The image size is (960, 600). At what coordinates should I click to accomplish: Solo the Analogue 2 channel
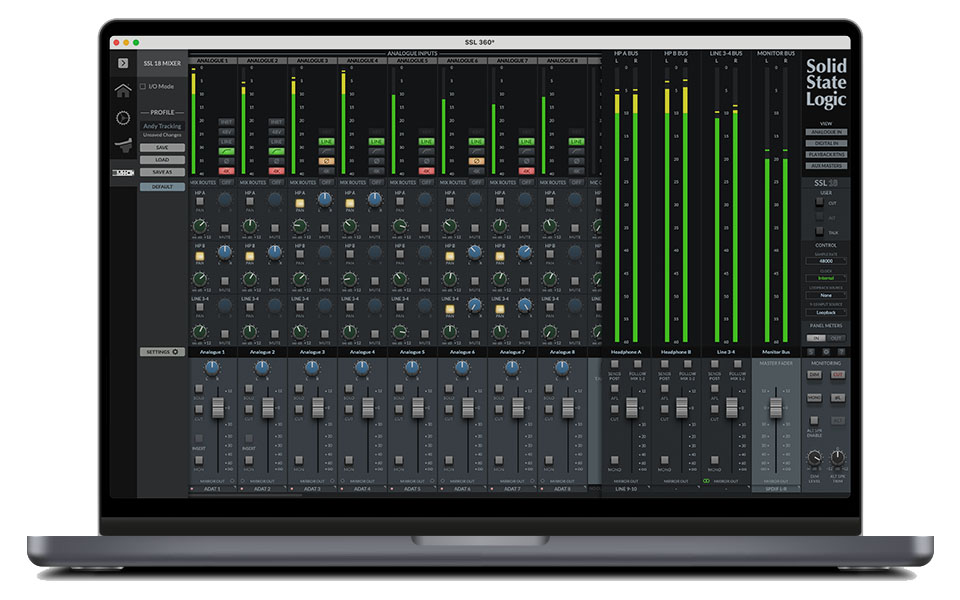249,389
